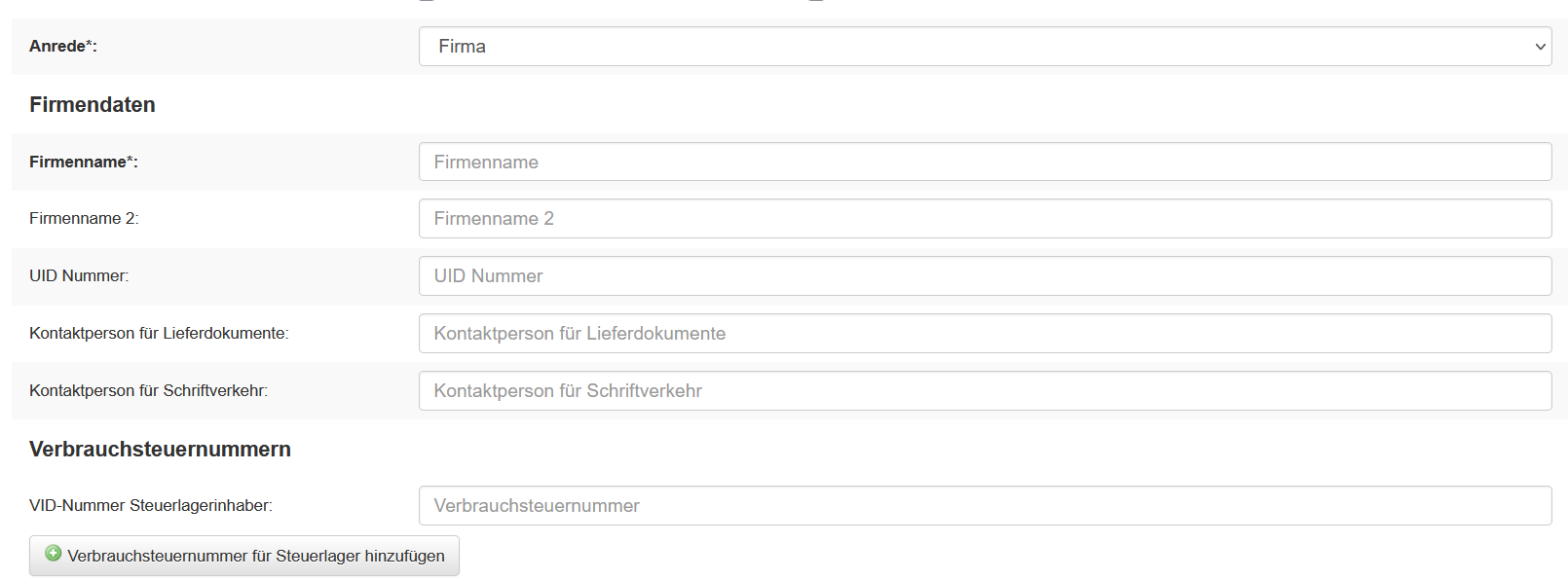The image size is (1568, 580).
Task: Click into the Firmenname 2 field
Action: (984, 219)
